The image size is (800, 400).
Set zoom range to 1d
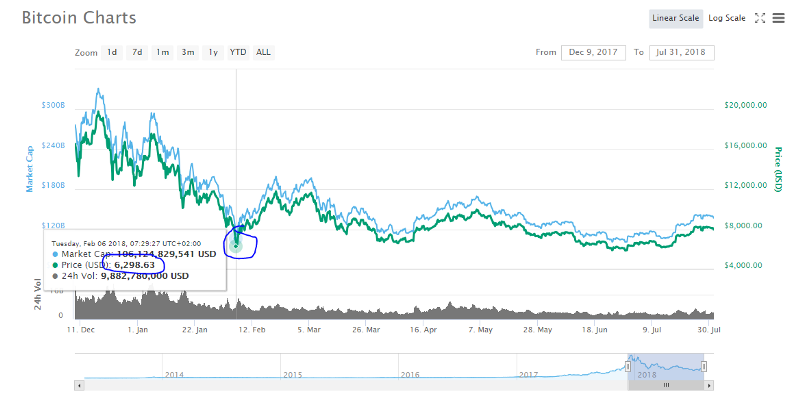click(x=112, y=52)
